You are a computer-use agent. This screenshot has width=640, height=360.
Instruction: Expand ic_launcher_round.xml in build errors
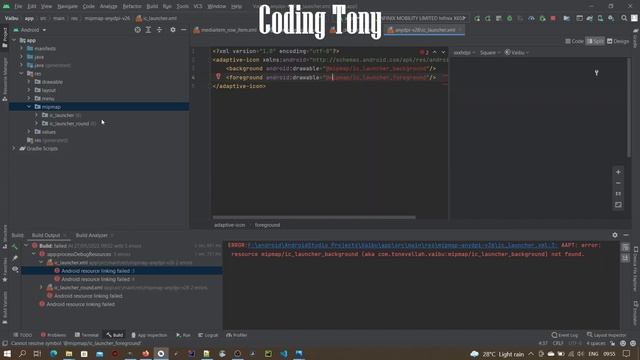click(41, 288)
